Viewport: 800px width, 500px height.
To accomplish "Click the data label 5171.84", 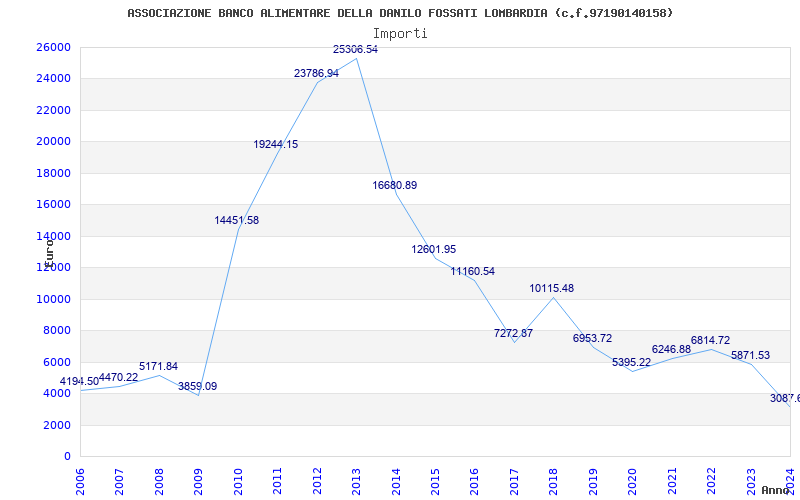I will [x=158, y=366].
